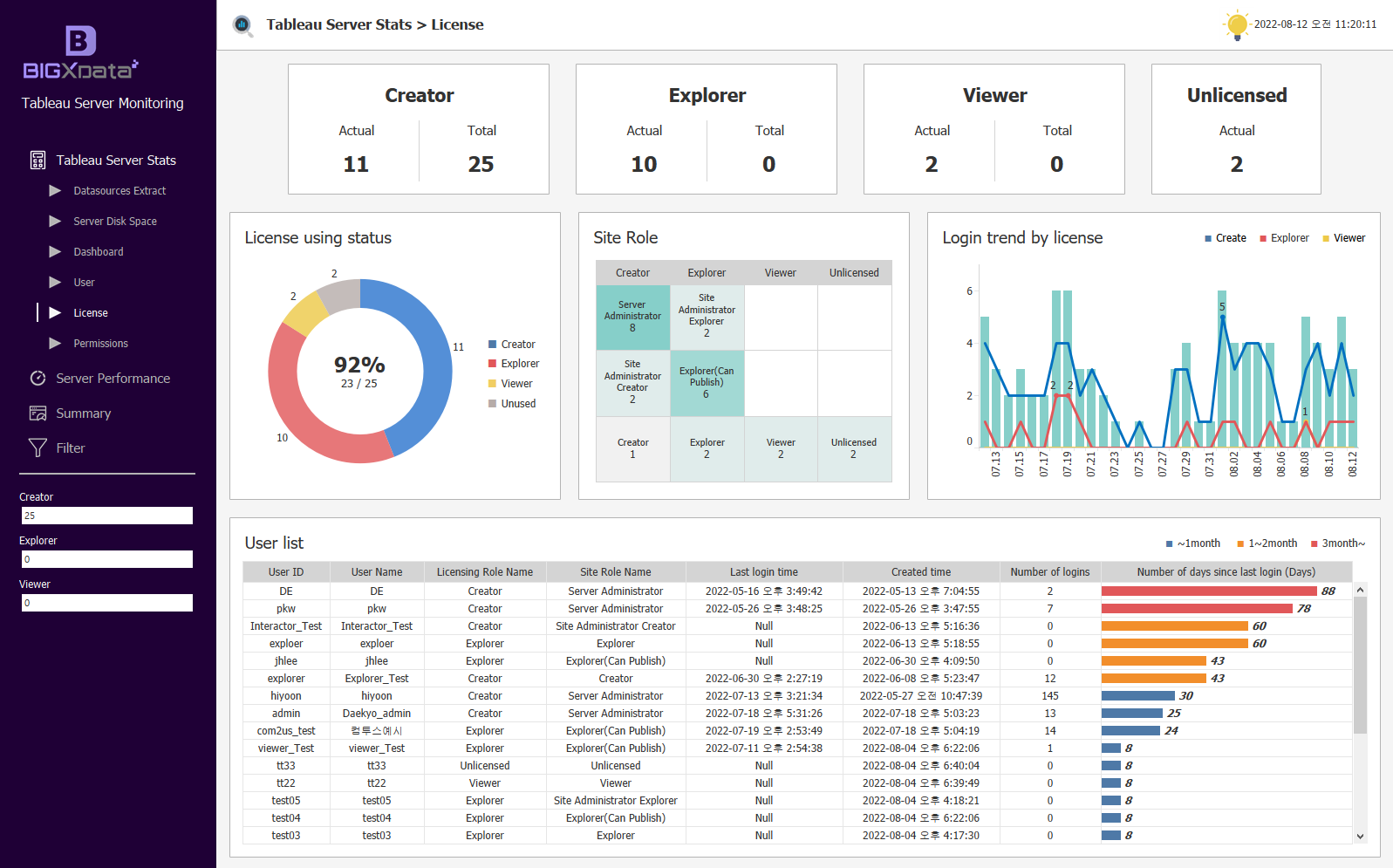The width and height of the screenshot is (1393, 868).
Task: Click scroll up arrow of User list
Action: click(x=1360, y=591)
